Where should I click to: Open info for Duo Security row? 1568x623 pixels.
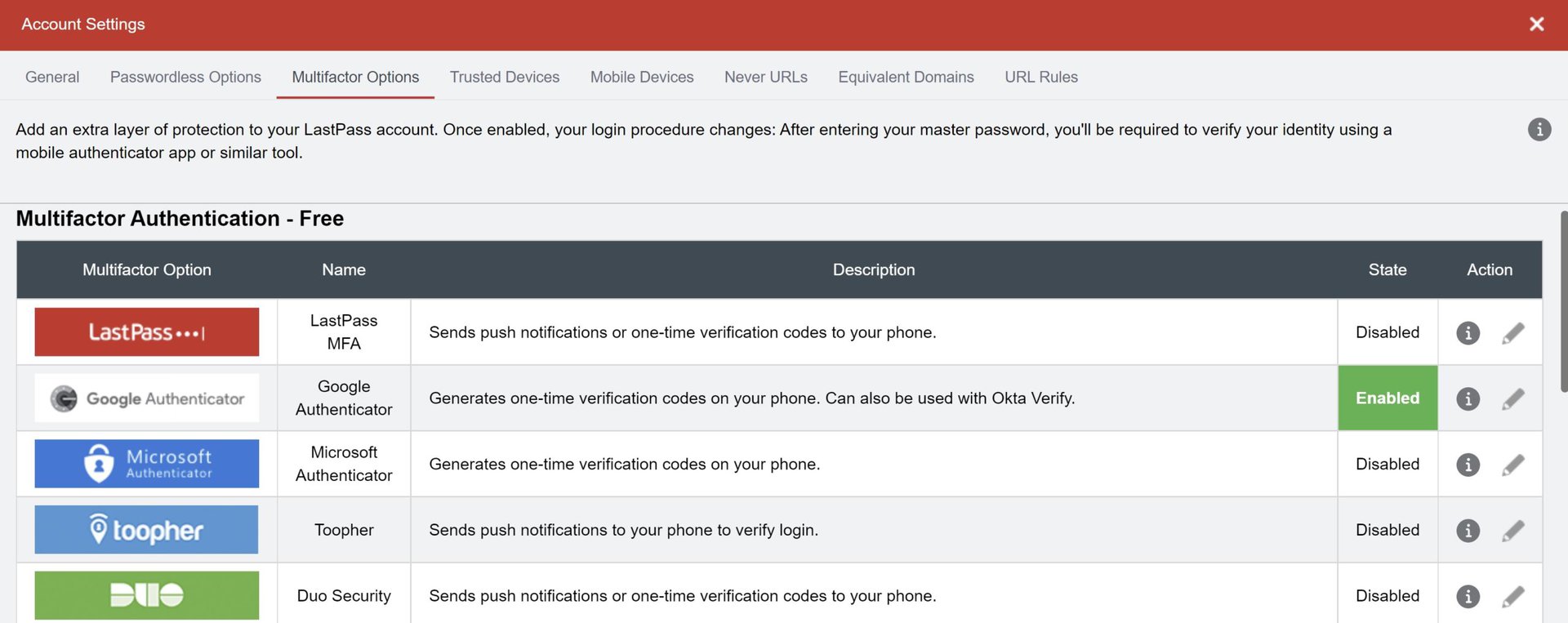1468,596
